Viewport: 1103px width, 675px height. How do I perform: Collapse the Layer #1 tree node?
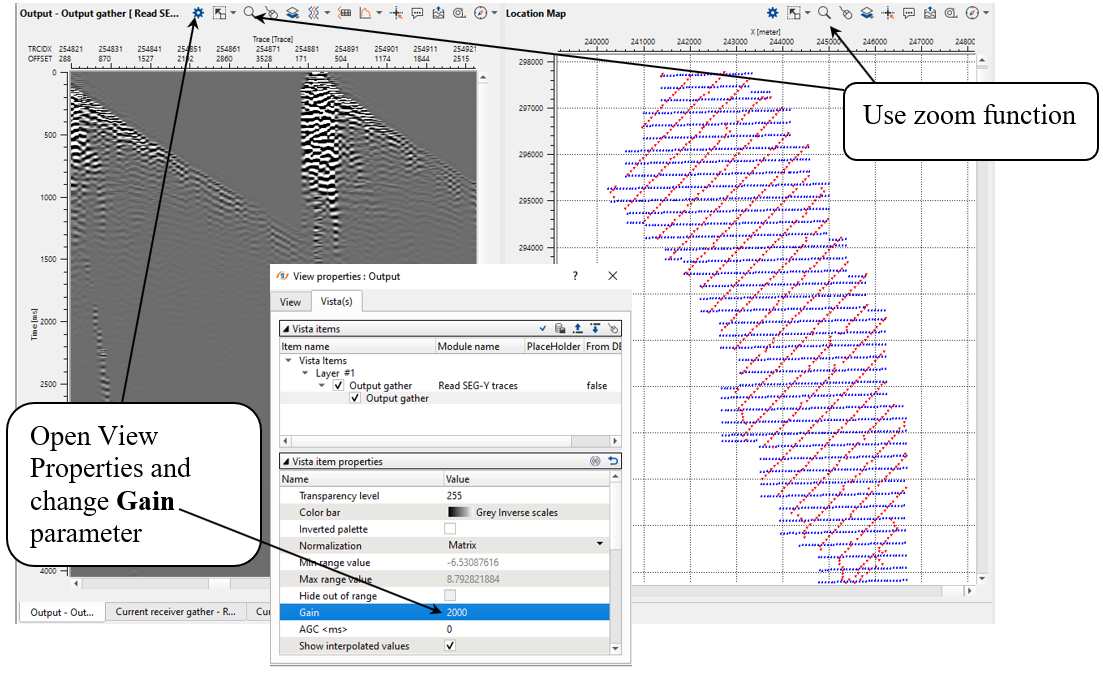[x=307, y=372]
